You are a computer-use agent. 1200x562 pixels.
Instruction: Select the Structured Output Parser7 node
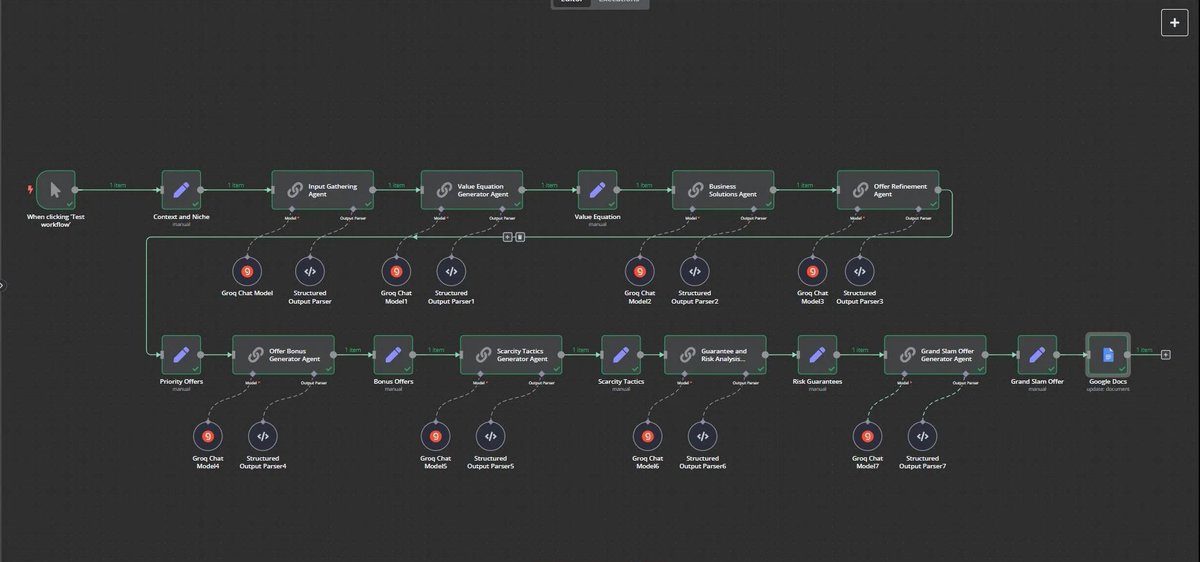[922, 436]
